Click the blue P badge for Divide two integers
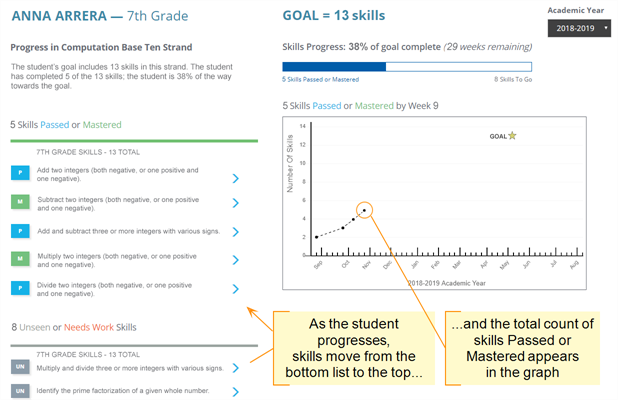This screenshot has height=400, width=618. click(x=20, y=288)
